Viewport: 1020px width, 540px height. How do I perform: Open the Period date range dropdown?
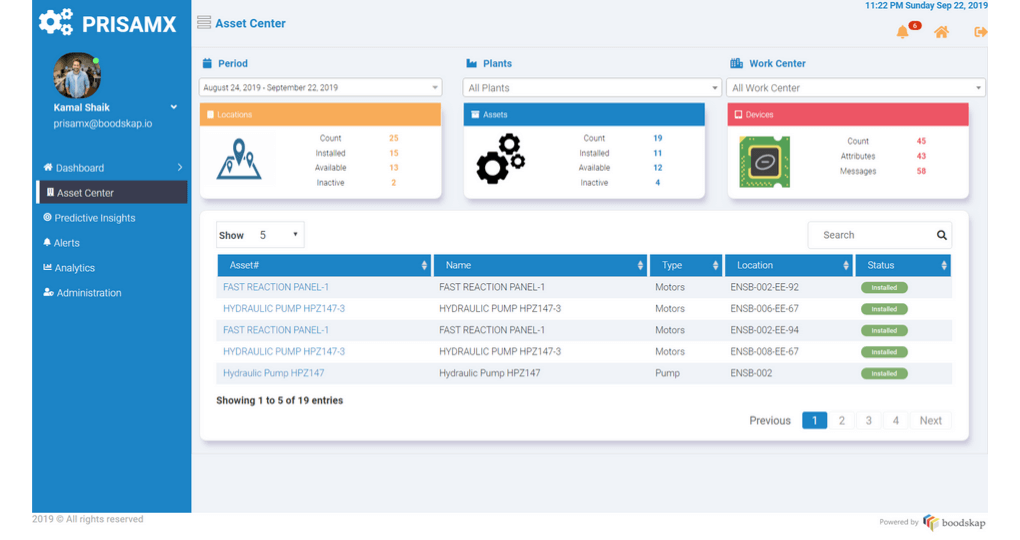point(320,87)
